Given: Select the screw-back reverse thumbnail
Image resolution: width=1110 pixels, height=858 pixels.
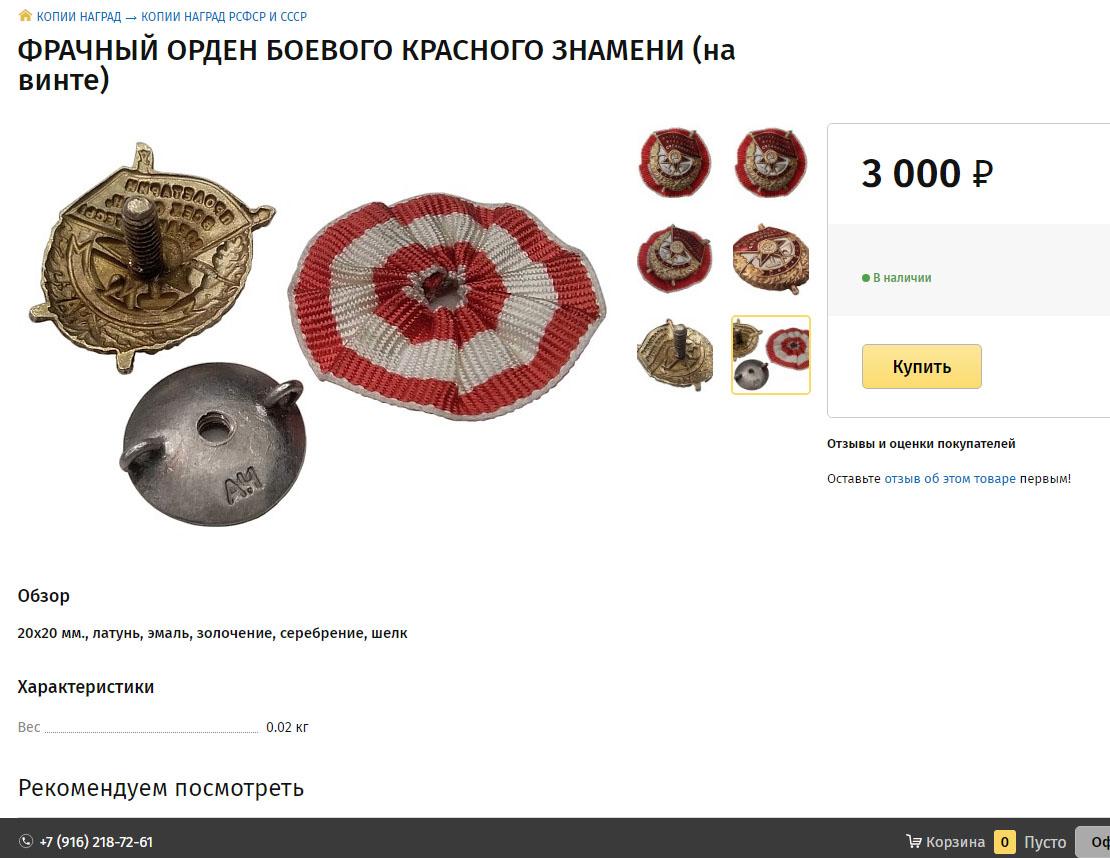Looking at the screenshot, I should pyautogui.click(x=675, y=354).
